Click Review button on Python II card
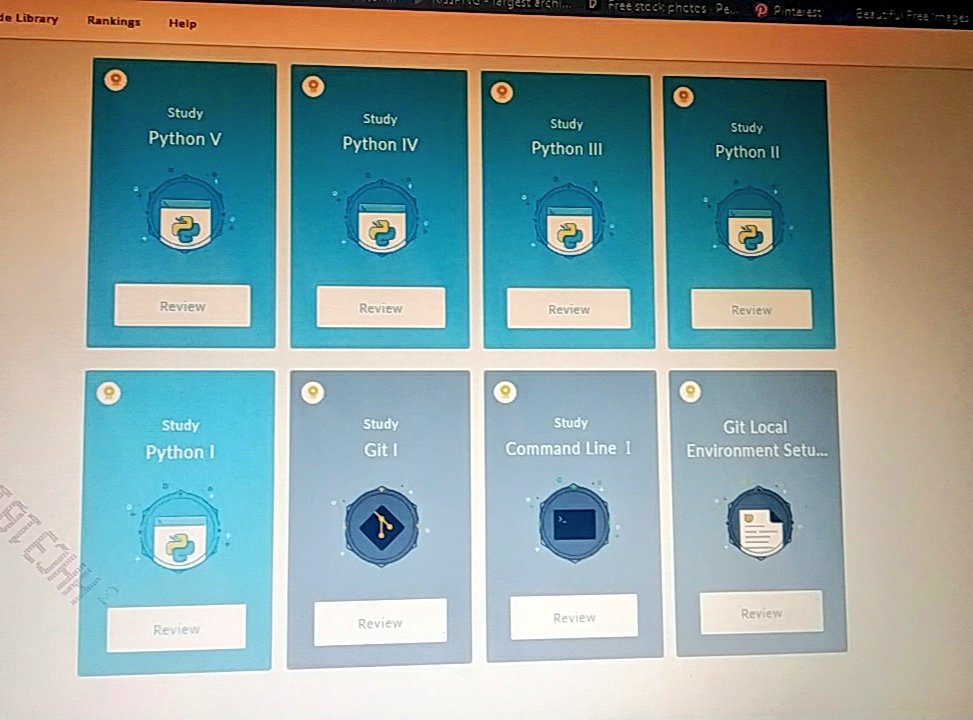The image size is (973, 720). click(751, 309)
